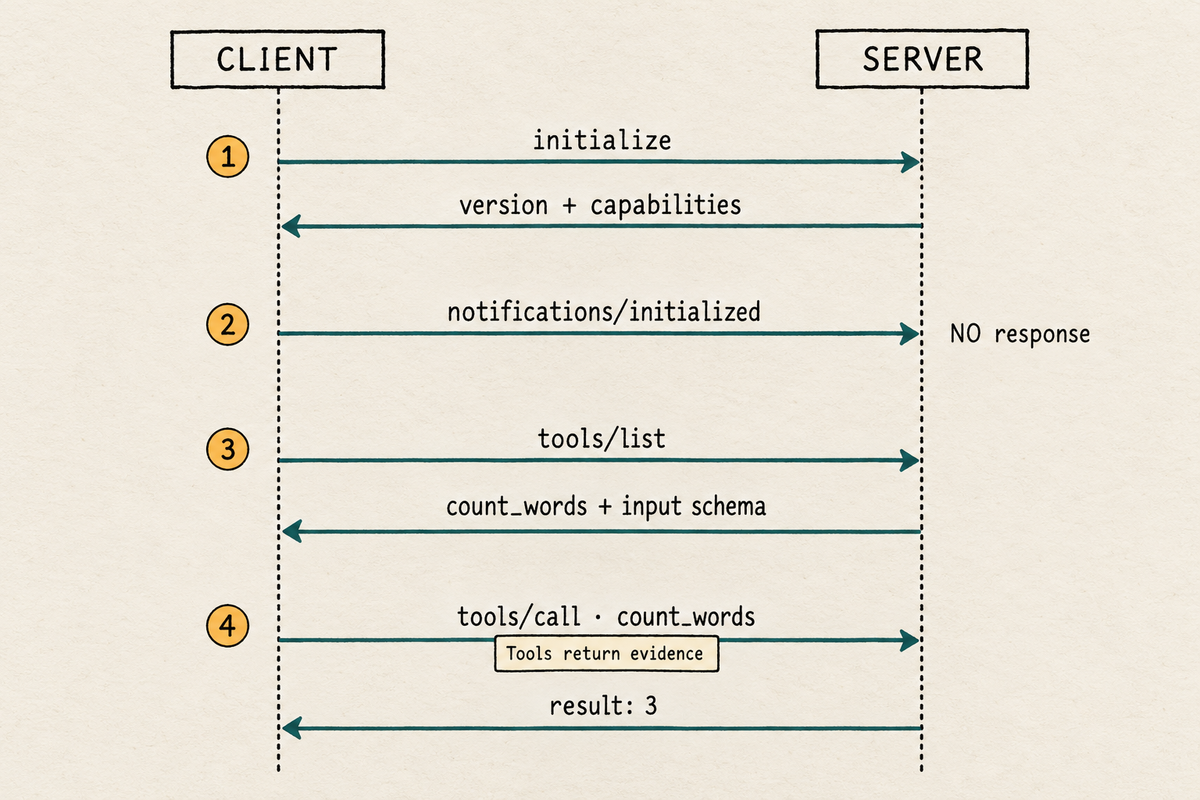Click the SERVER box
This screenshot has height=800, width=1200.
pos(922,59)
